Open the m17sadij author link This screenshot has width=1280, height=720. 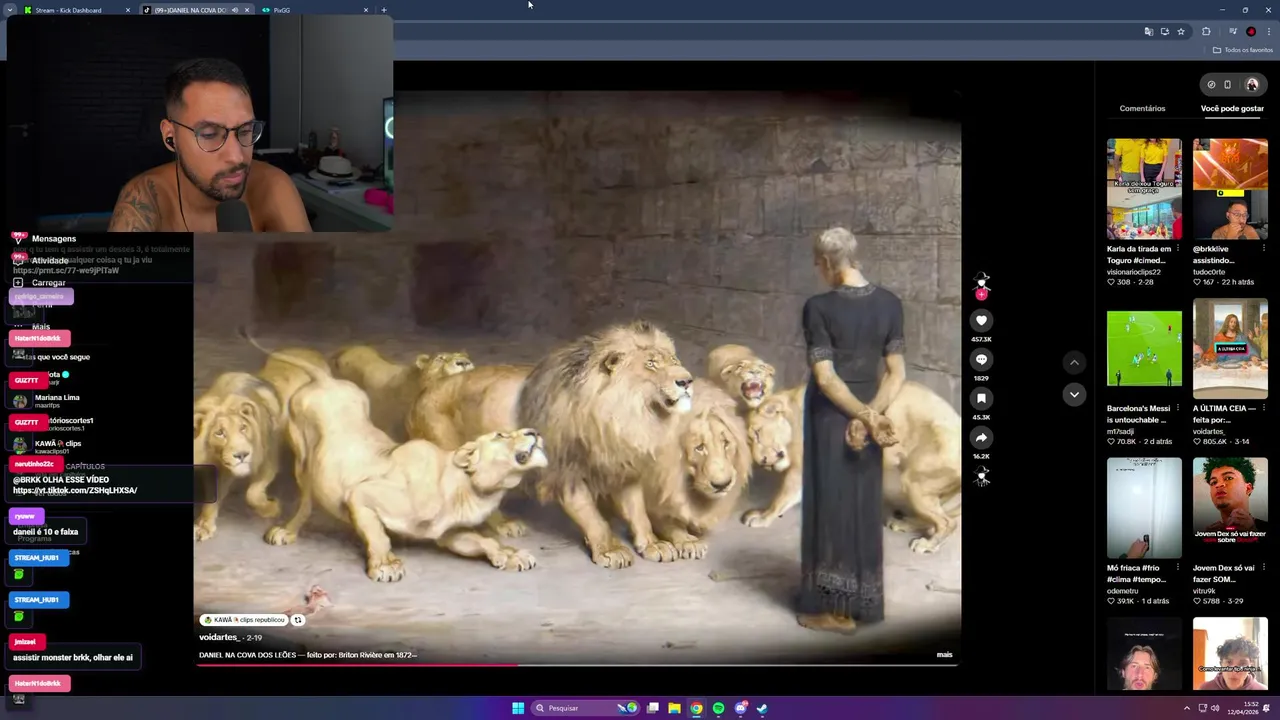click(1120, 431)
